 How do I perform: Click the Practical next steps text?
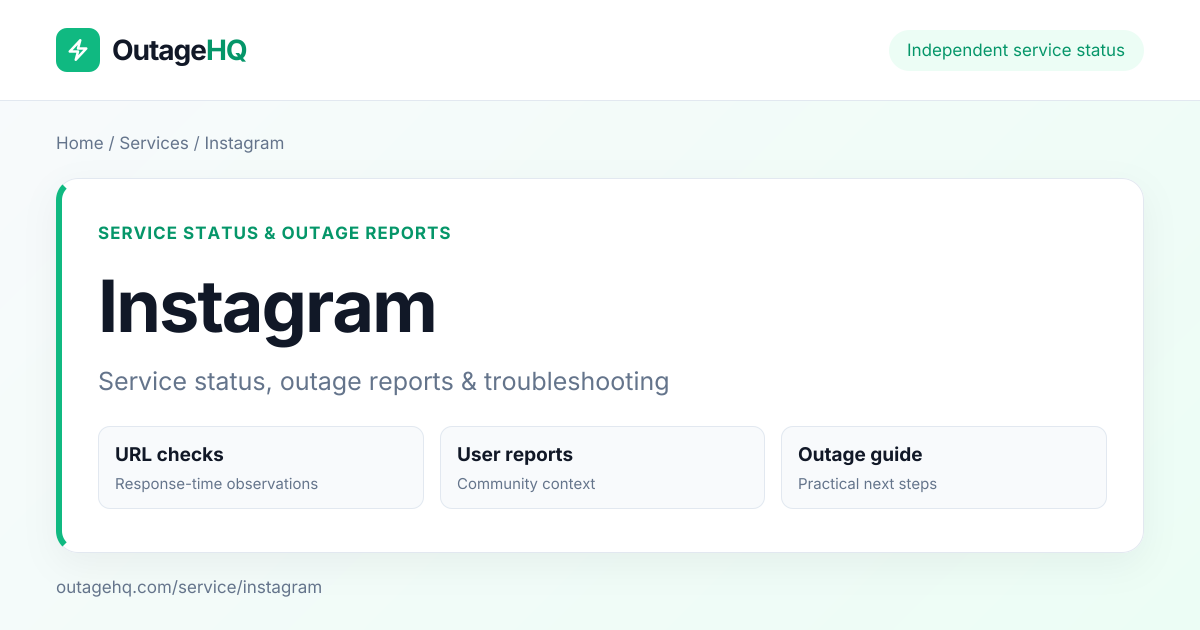click(x=867, y=484)
